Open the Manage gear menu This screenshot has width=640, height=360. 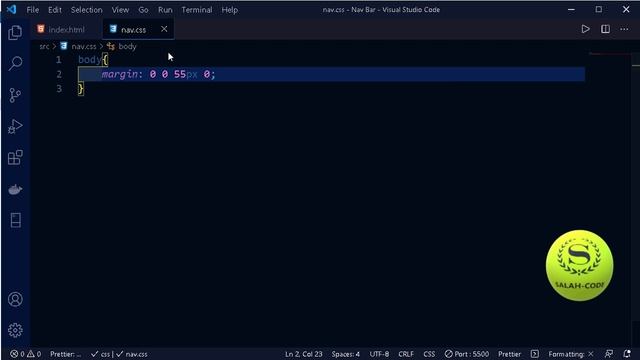click(15, 330)
